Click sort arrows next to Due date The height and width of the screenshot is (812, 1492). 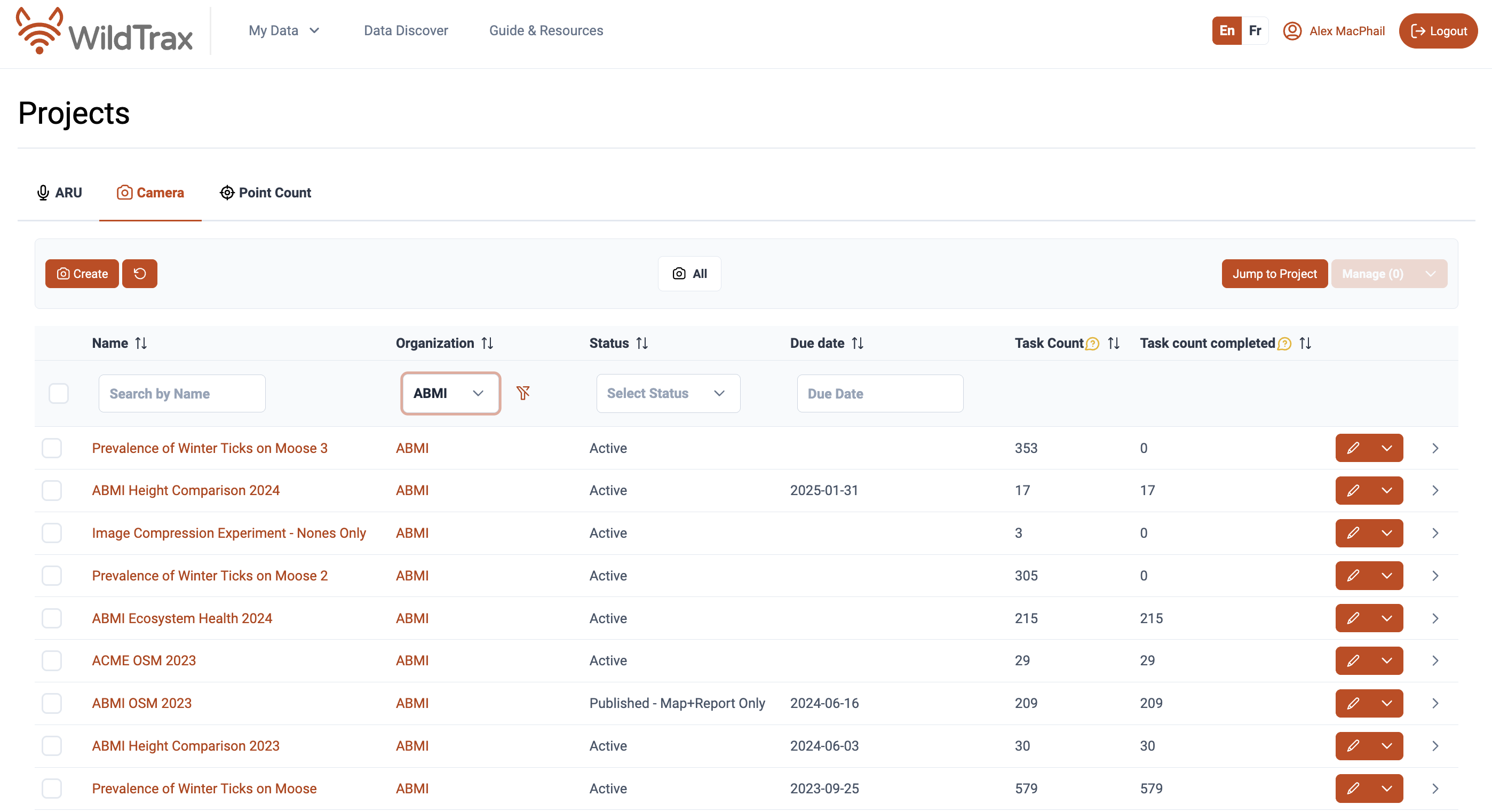tap(858, 344)
